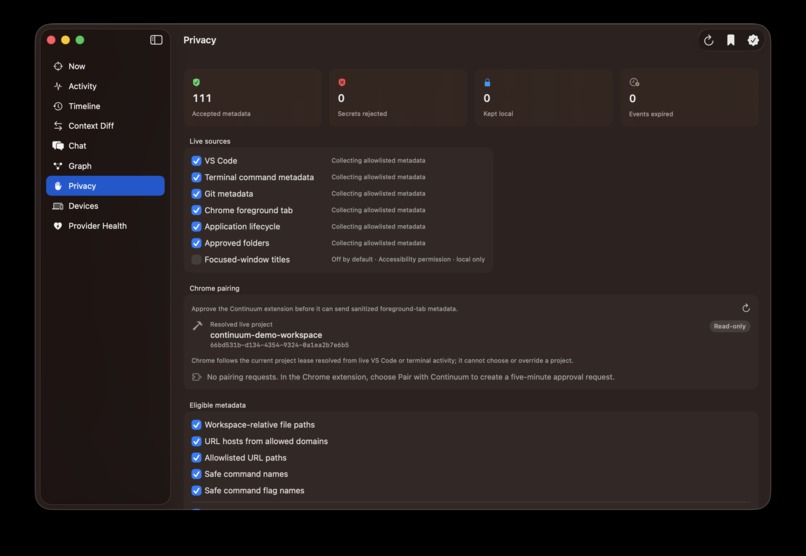Uncheck Safe command flag names
Image resolution: width=806 pixels, height=556 pixels.
pyautogui.click(x=196, y=491)
